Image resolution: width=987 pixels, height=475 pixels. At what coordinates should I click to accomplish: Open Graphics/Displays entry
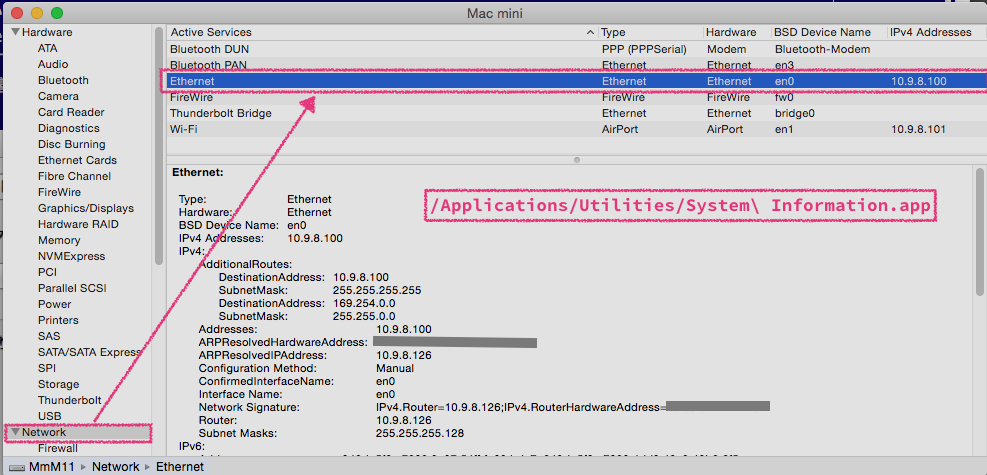86,208
